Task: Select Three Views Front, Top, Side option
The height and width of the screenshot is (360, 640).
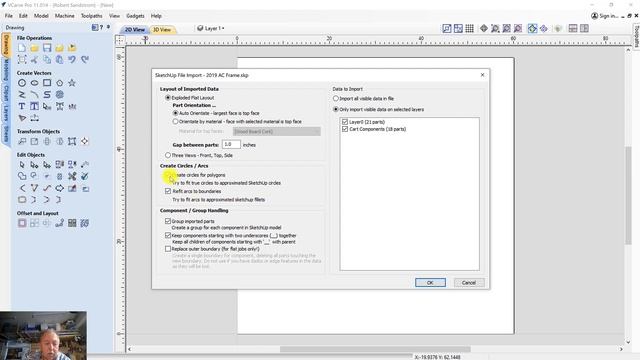Action: pos(168,155)
